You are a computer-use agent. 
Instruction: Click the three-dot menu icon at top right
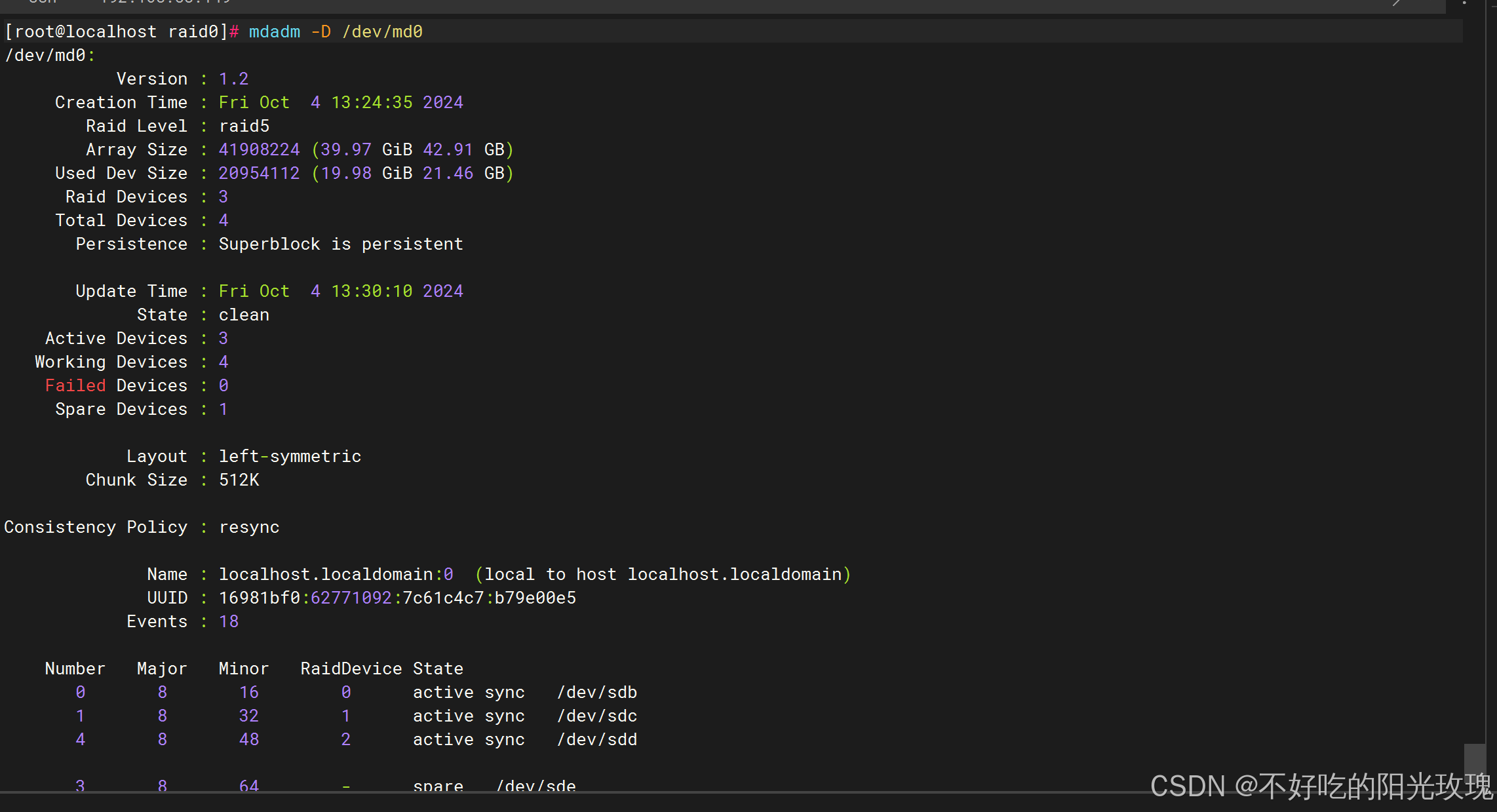pyautogui.click(x=1464, y=3)
